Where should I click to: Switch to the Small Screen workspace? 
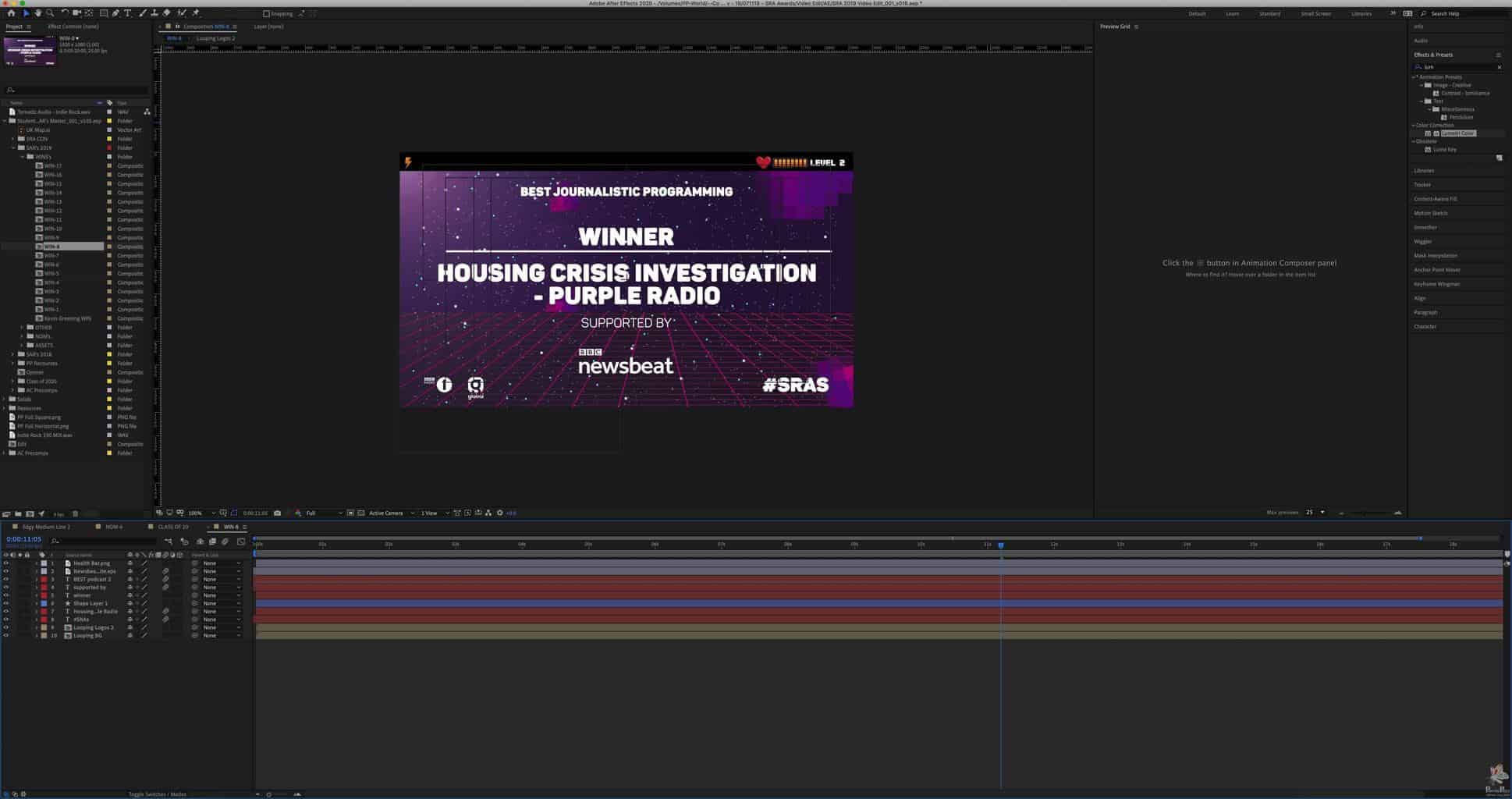(1315, 13)
